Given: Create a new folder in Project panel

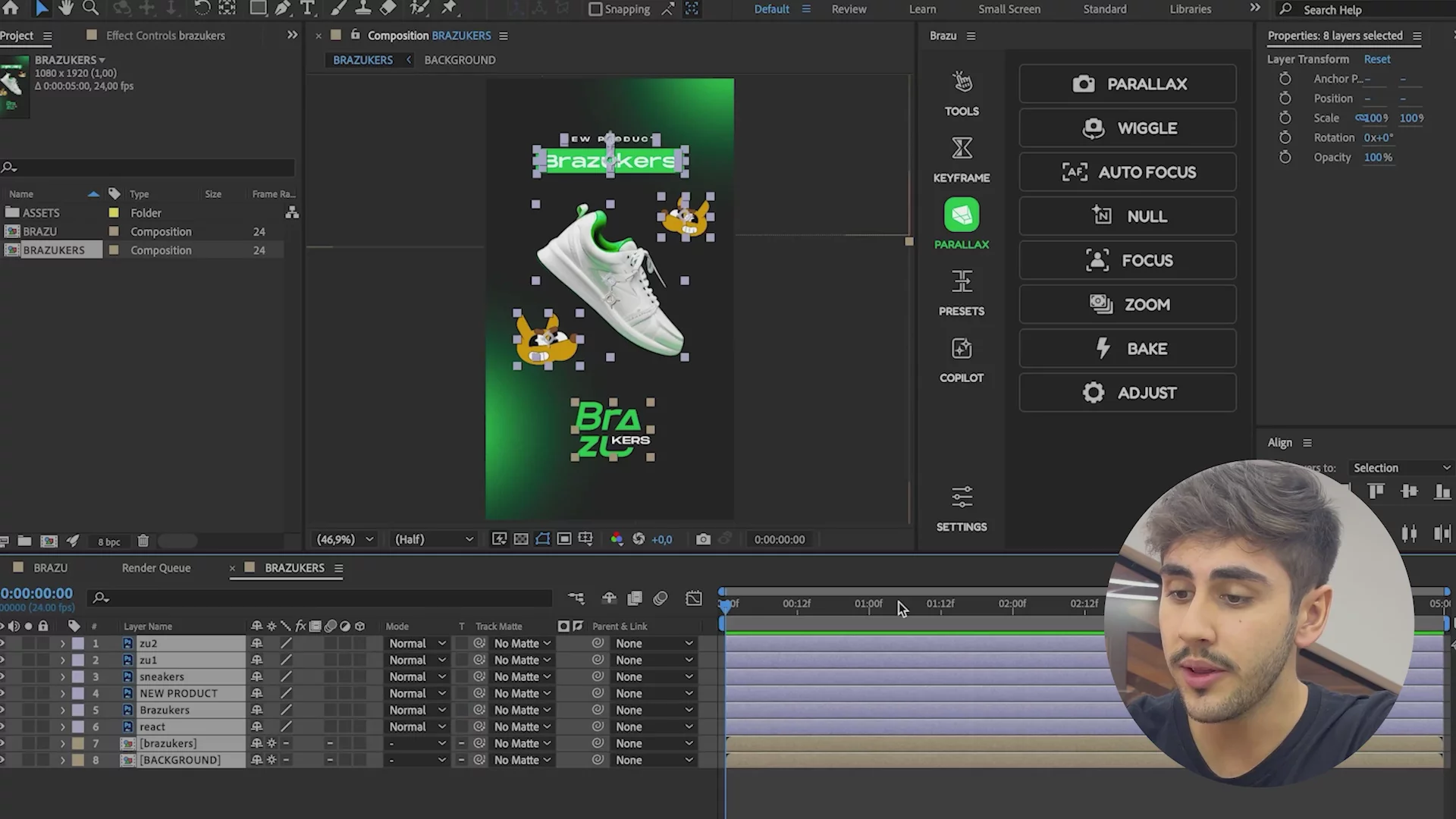Looking at the screenshot, I should coord(24,541).
